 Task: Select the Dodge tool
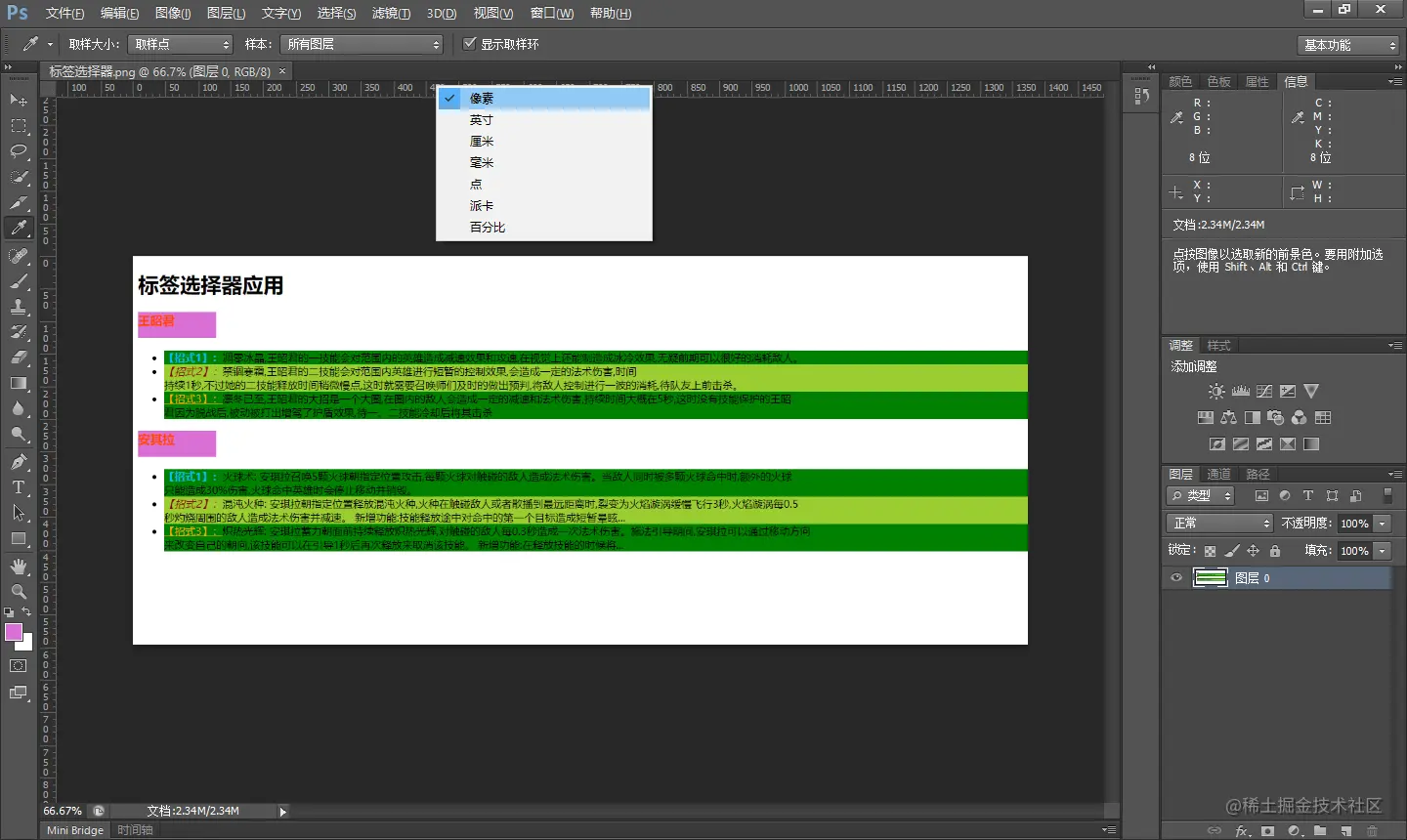pos(19,434)
